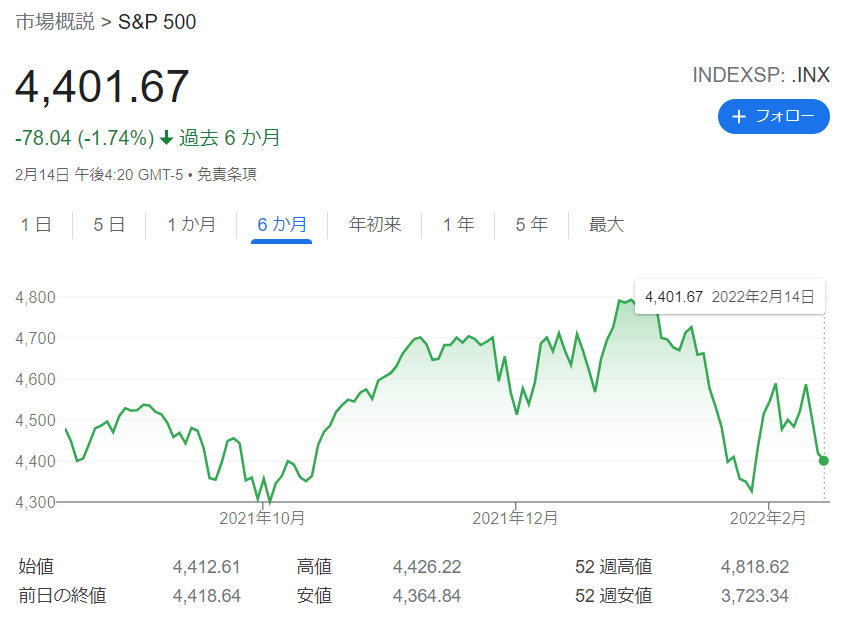Select the 最大 range tab
The height and width of the screenshot is (627, 850).
607,224
